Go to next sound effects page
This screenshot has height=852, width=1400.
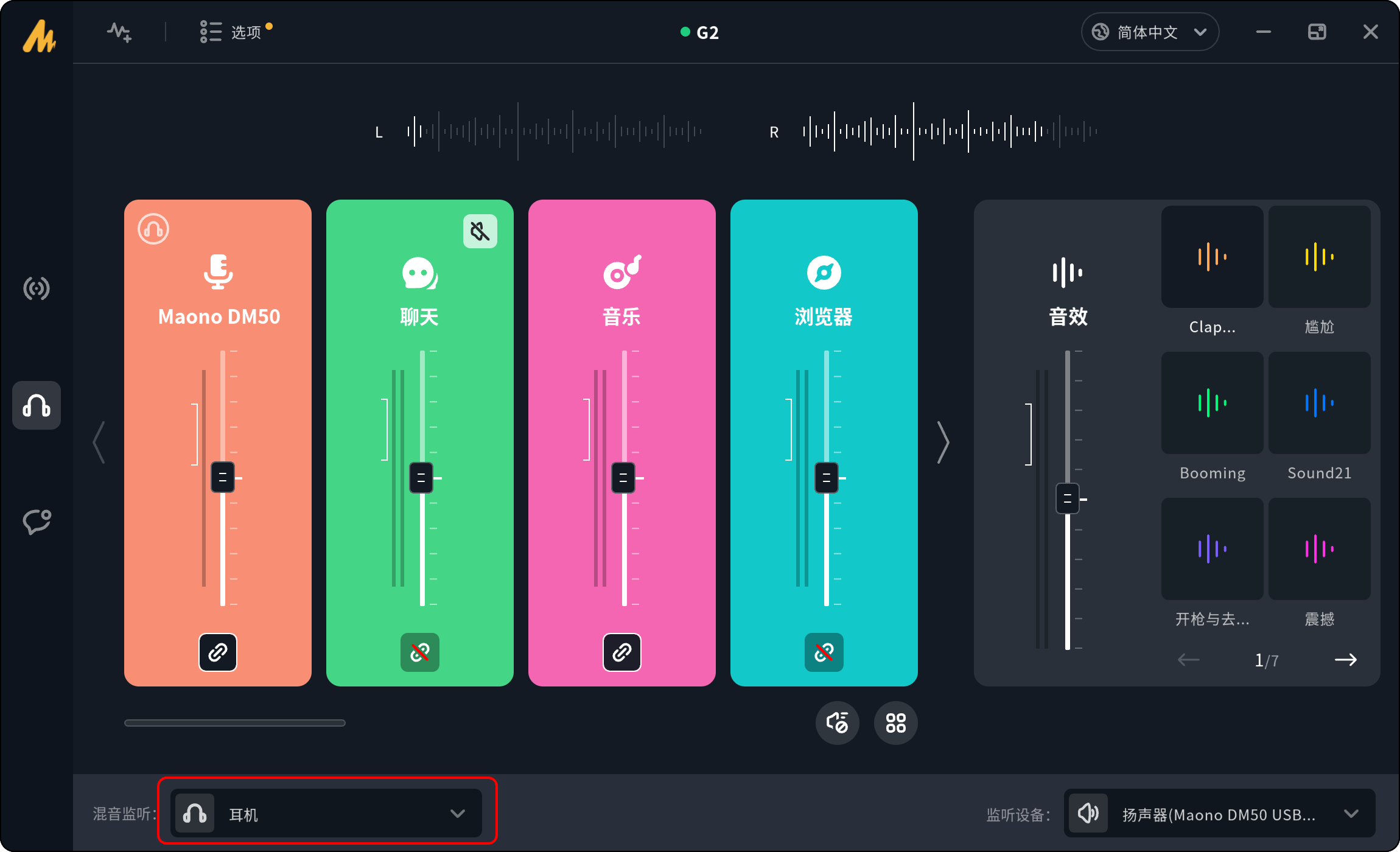point(1345,660)
